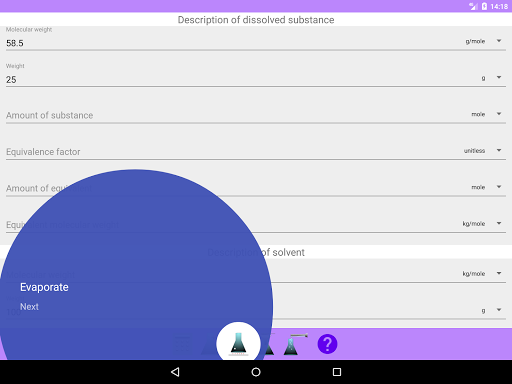Tap Android home circle button

(x=256, y=372)
